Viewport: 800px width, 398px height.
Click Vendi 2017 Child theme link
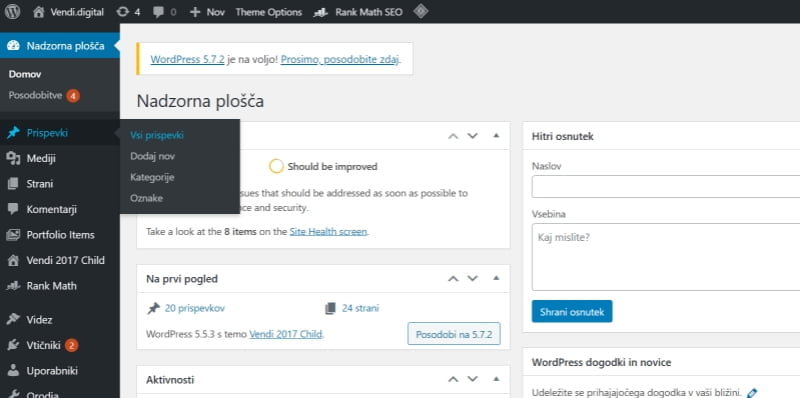(286, 335)
